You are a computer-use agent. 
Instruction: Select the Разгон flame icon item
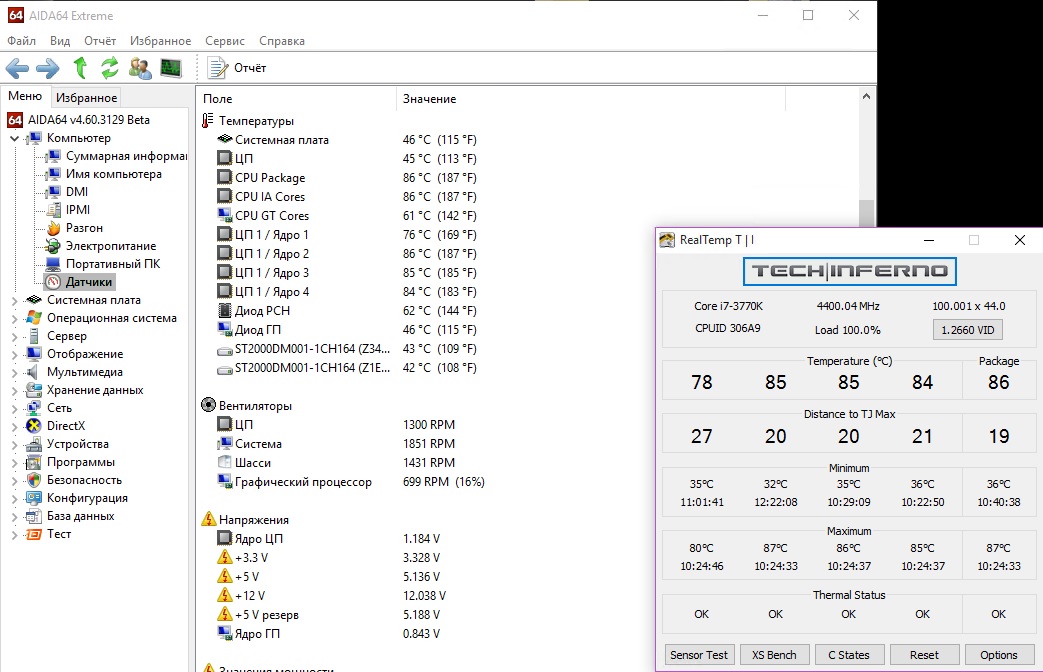coord(53,228)
